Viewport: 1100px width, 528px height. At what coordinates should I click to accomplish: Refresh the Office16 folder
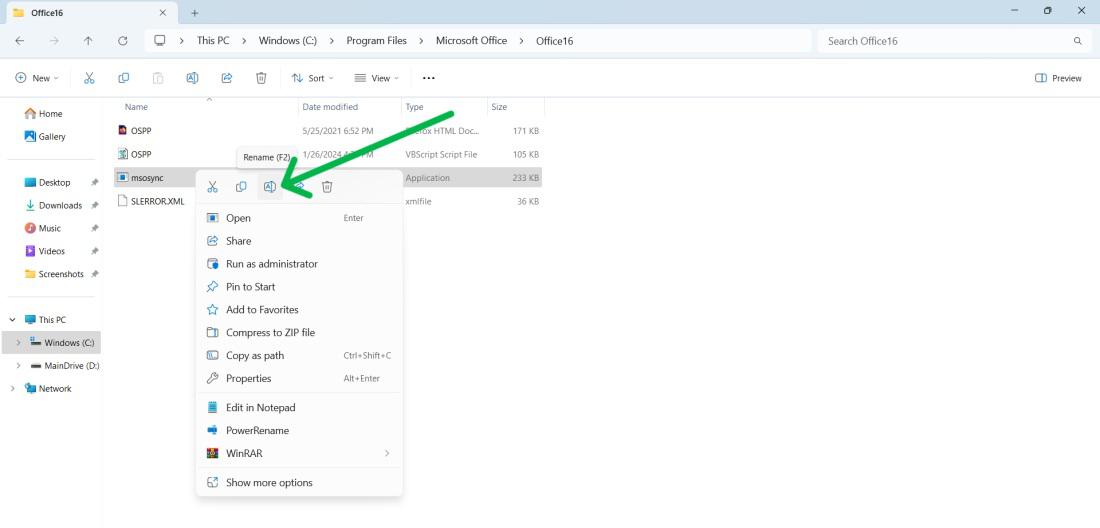(123, 41)
